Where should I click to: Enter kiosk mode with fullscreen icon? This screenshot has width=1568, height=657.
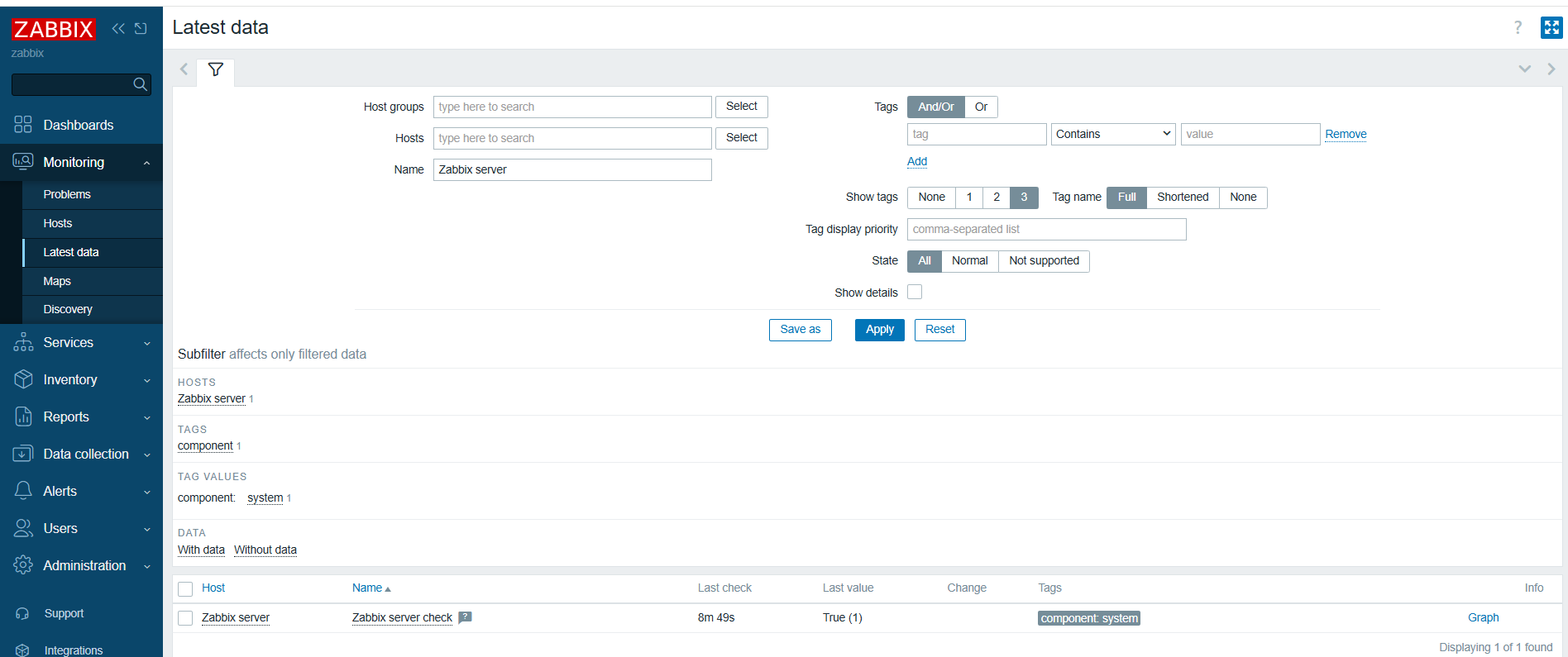click(x=1551, y=27)
